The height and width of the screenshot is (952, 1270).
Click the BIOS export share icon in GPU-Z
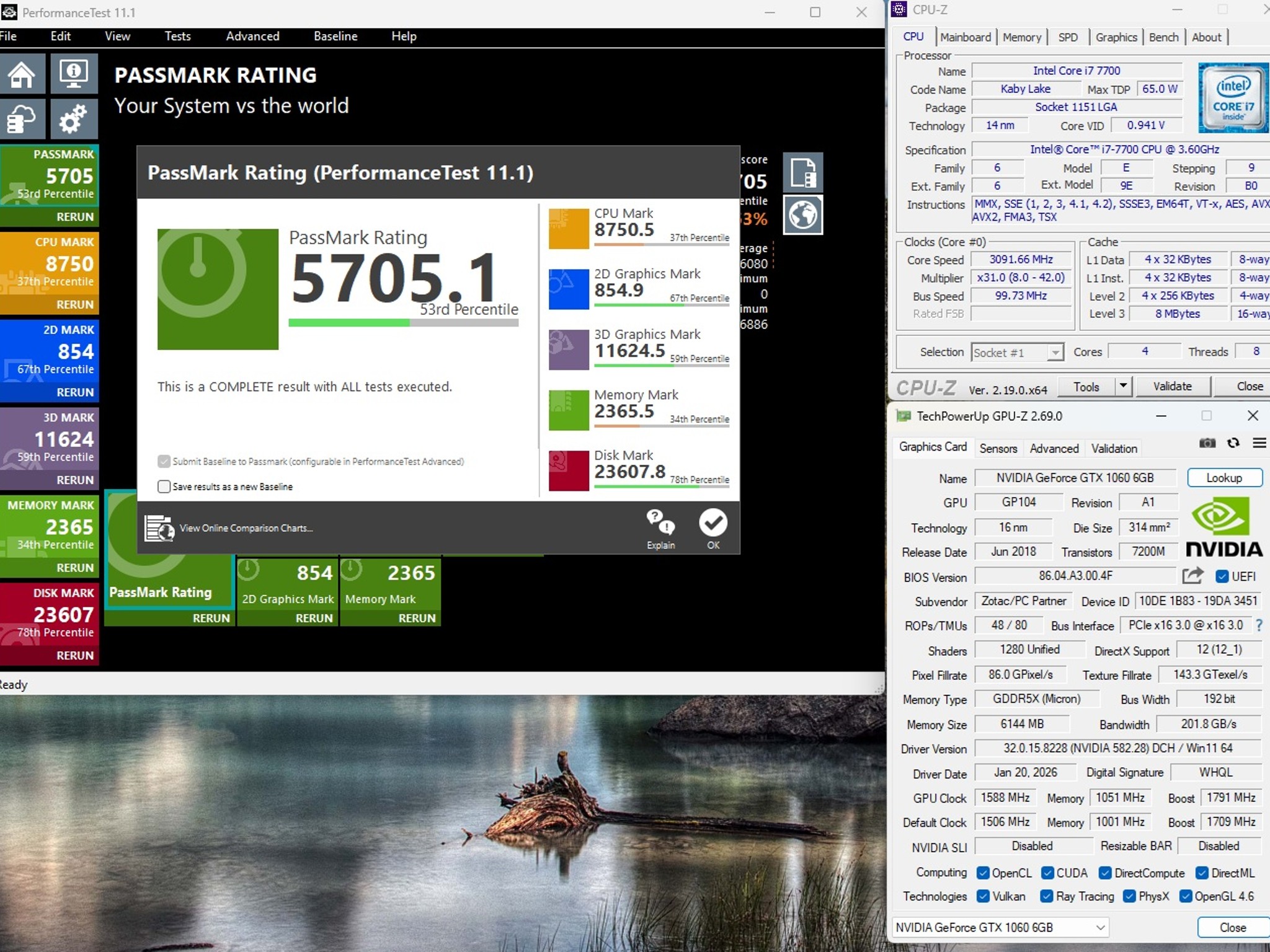pyautogui.click(x=1192, y=576)
